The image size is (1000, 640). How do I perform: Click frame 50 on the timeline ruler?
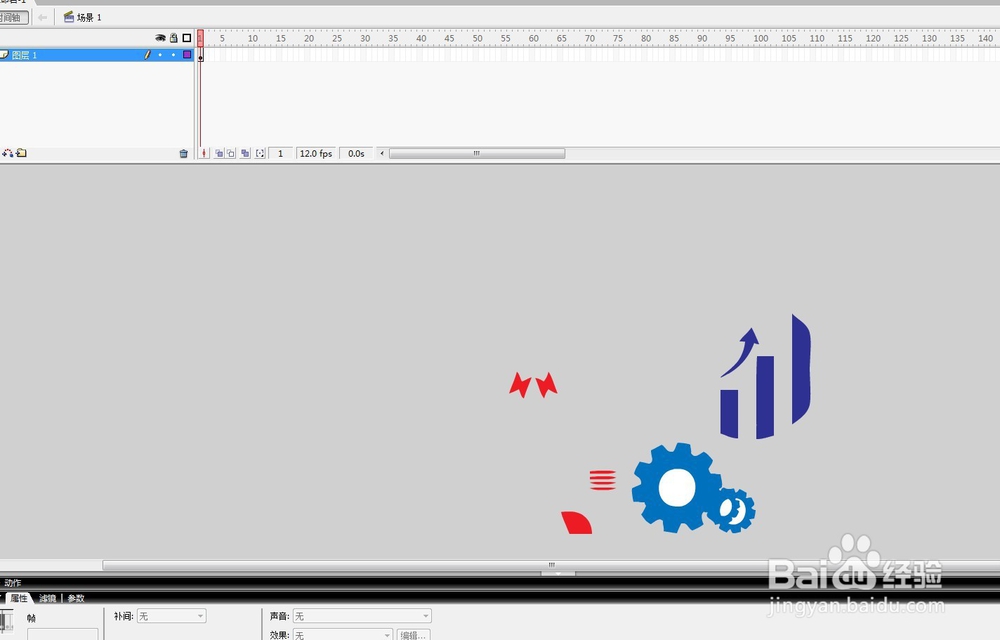click(x=478, y=38)
